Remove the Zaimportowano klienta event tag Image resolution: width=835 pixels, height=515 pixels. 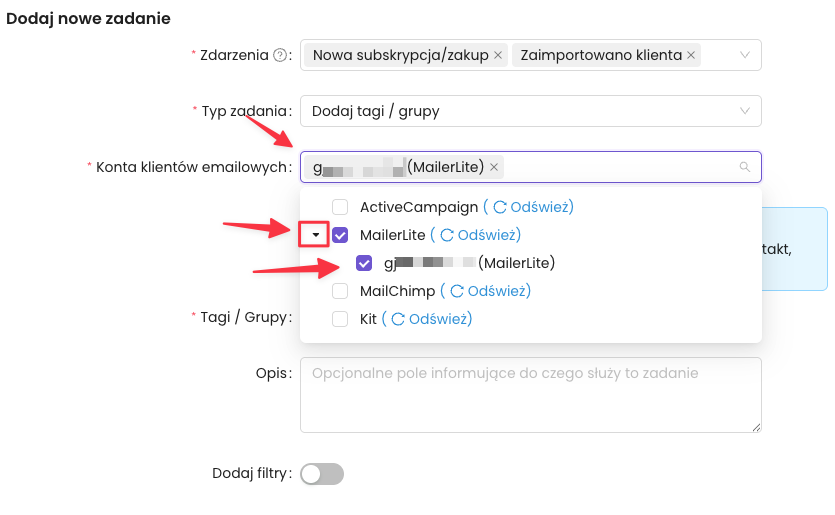[691, 56]
